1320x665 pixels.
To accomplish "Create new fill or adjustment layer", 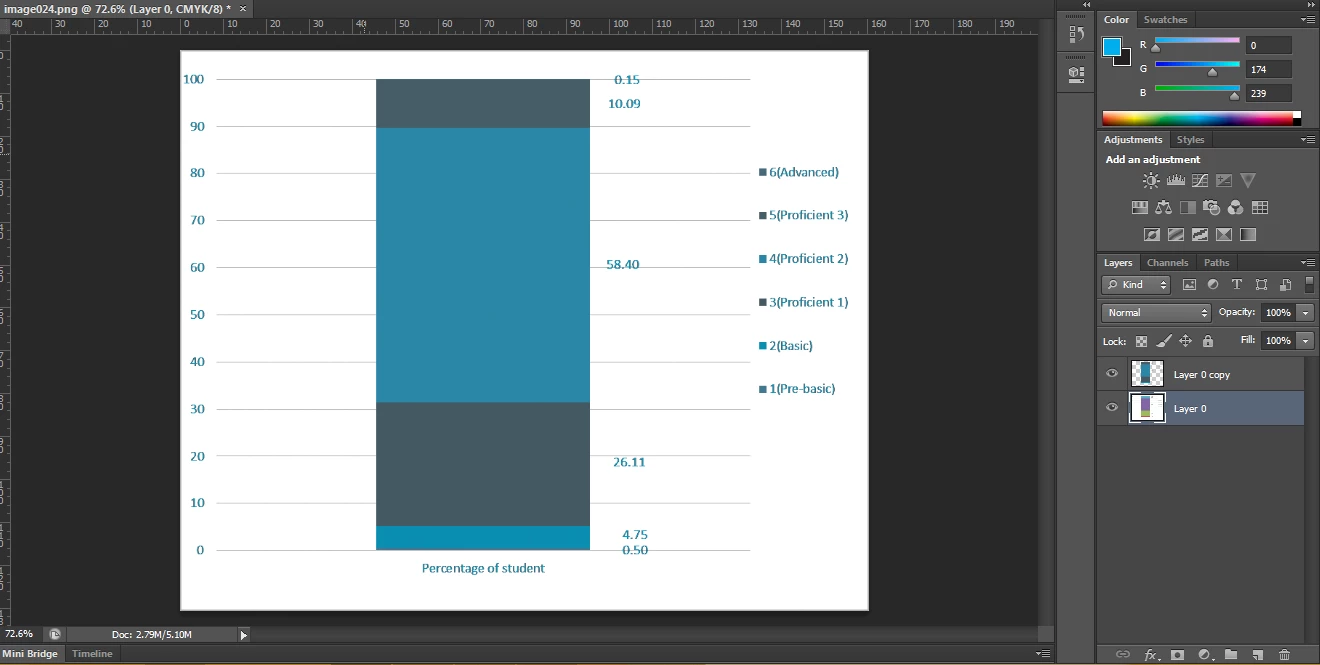I will tap(1204, 655).
